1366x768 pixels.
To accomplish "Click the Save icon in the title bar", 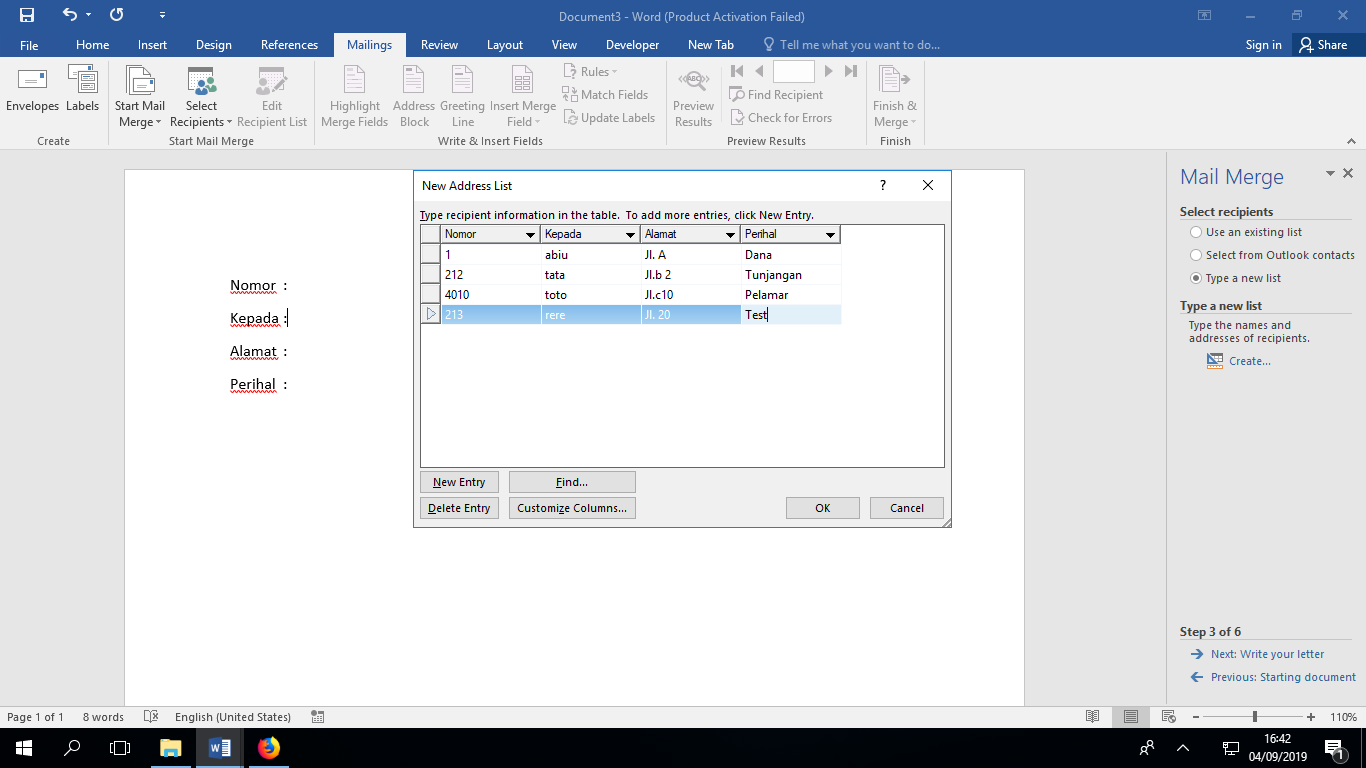I will 27,16.
